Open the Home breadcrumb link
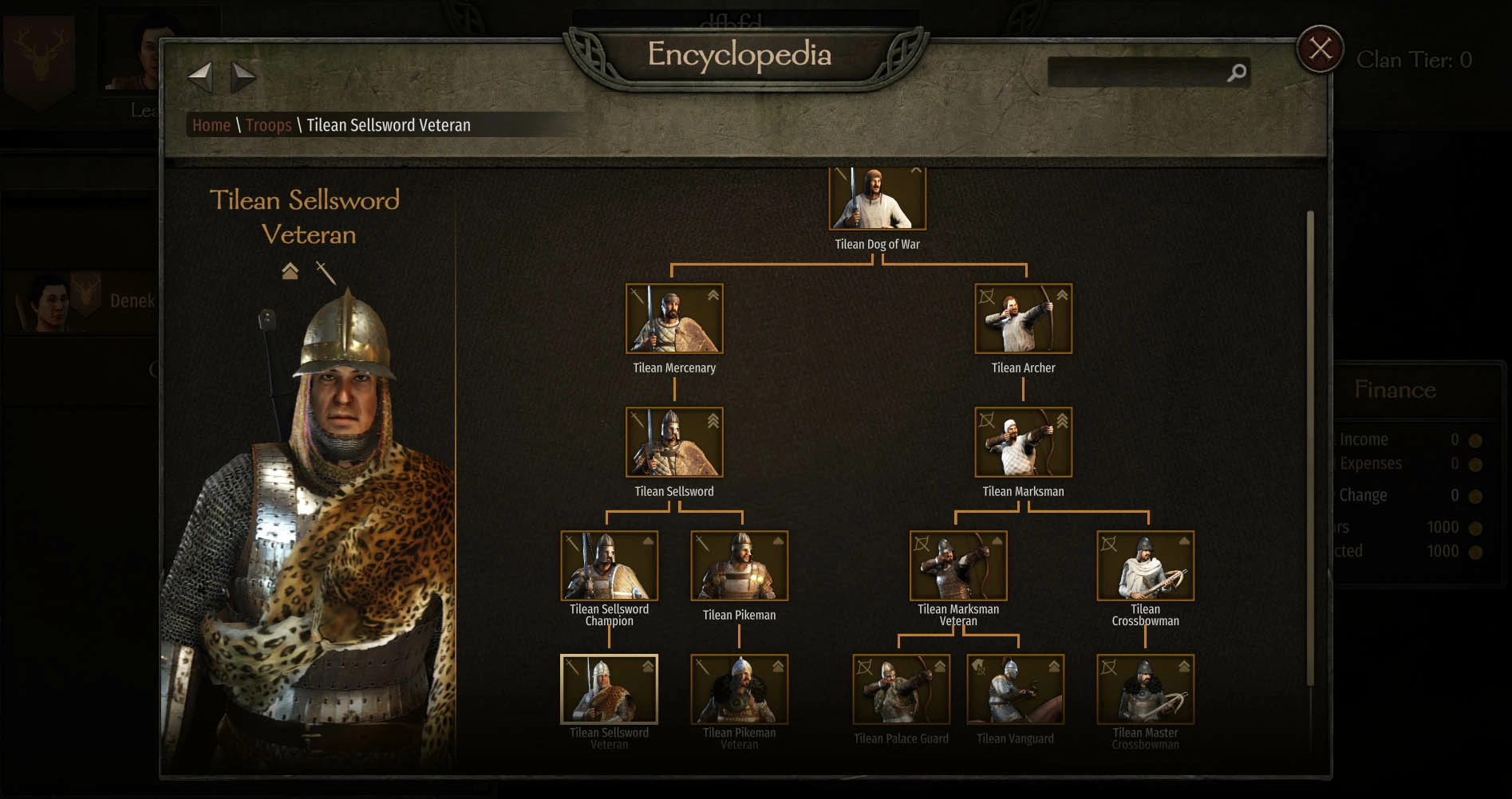 211,125
